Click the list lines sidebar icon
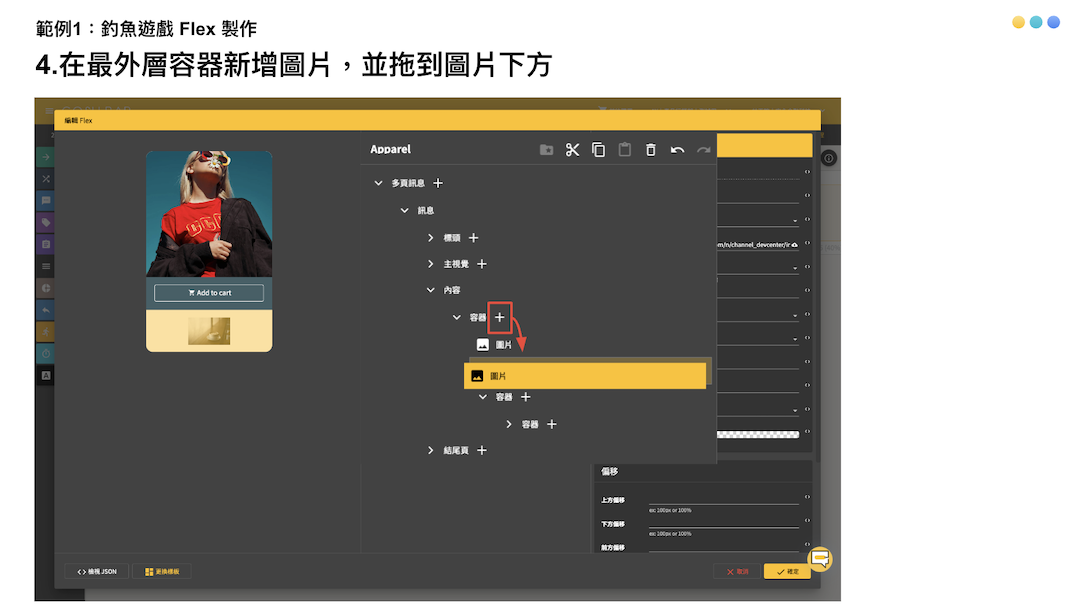Viewport: 1080px width, 612px height. coord(45,266)
